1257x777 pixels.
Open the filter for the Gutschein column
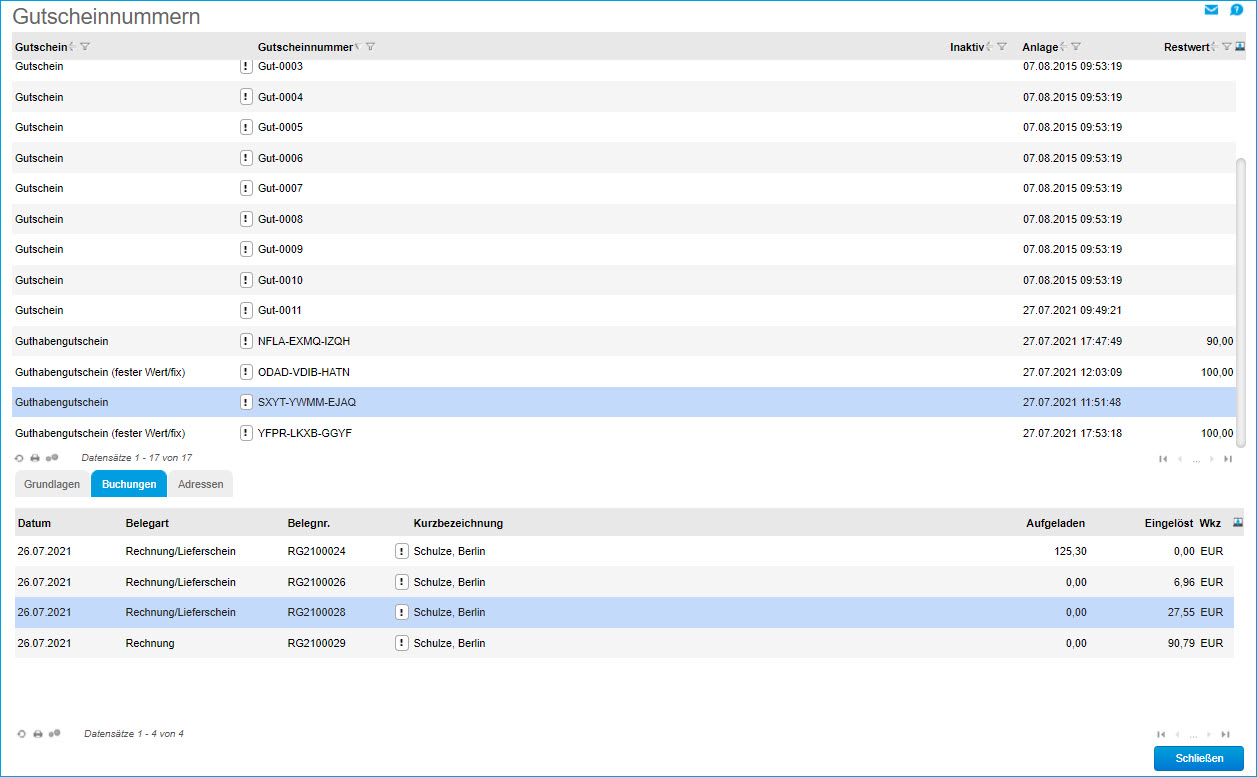(x=85, y=47)
